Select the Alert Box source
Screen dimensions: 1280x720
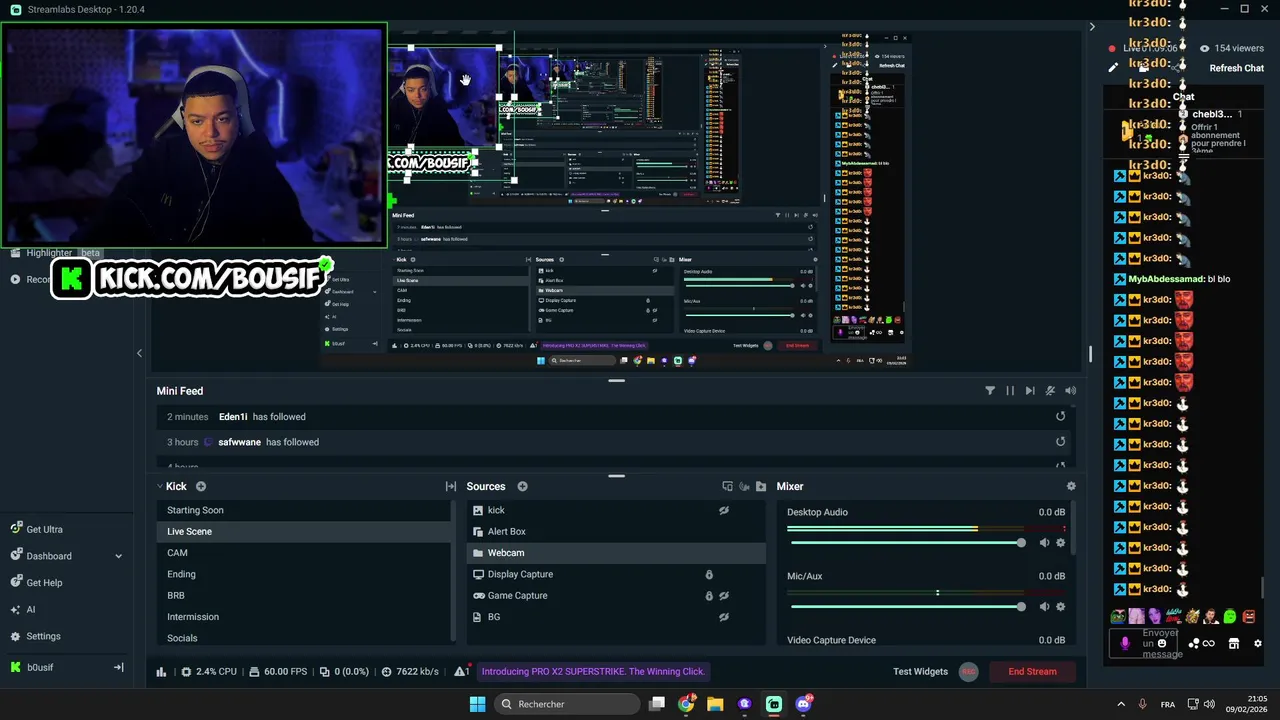616,532
